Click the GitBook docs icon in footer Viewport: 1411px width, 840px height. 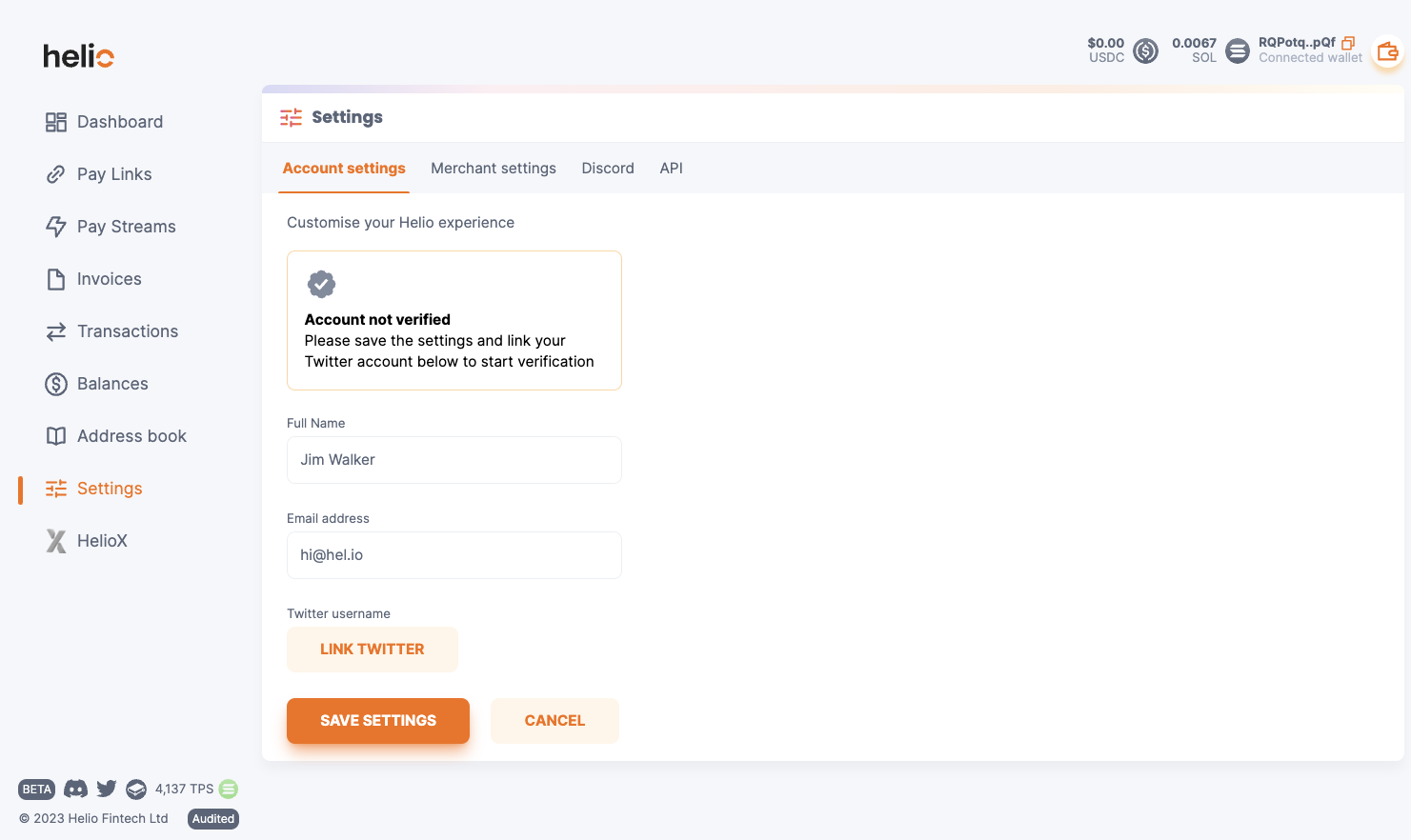(136, 789)
